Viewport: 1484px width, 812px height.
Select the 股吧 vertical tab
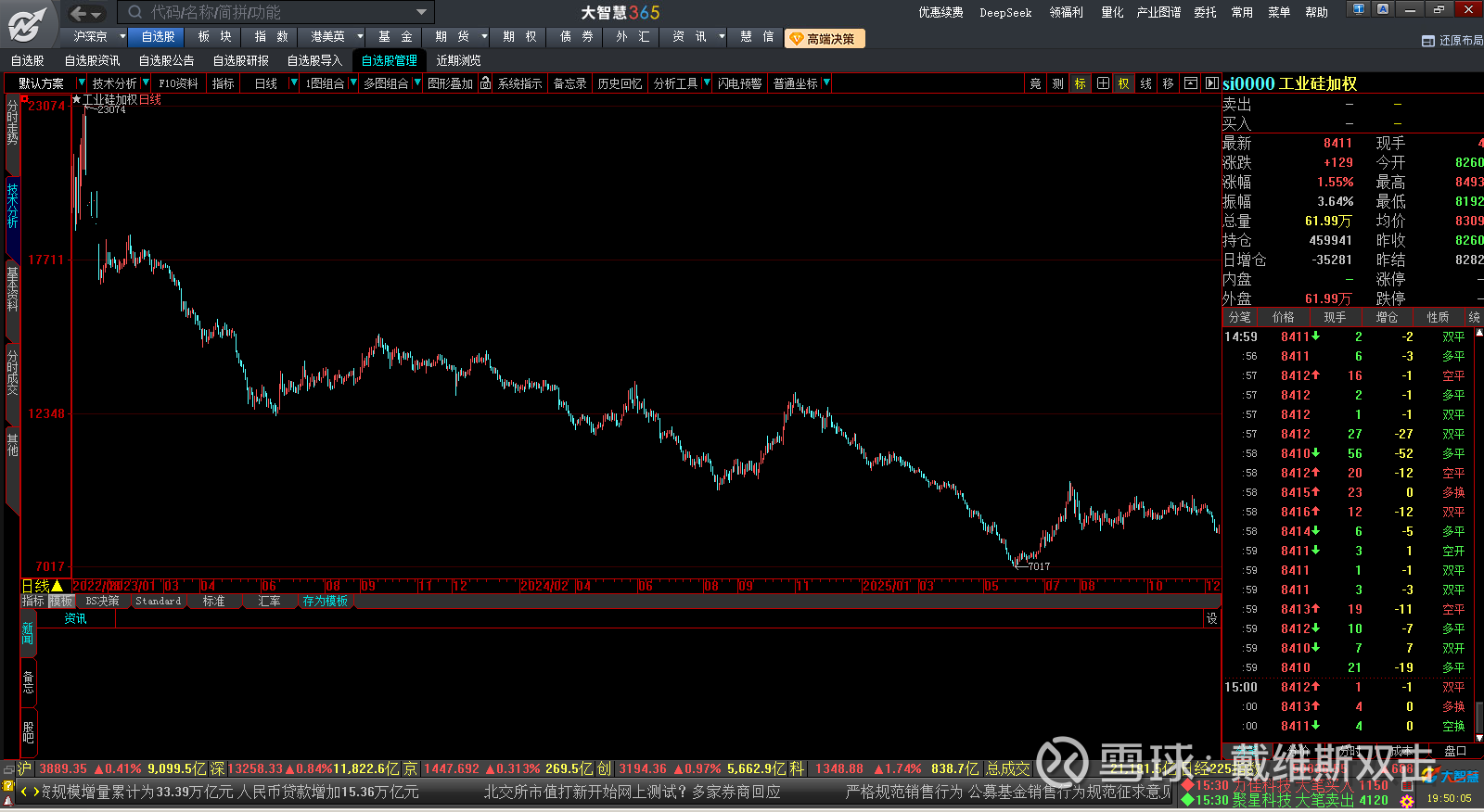[28, 732]
